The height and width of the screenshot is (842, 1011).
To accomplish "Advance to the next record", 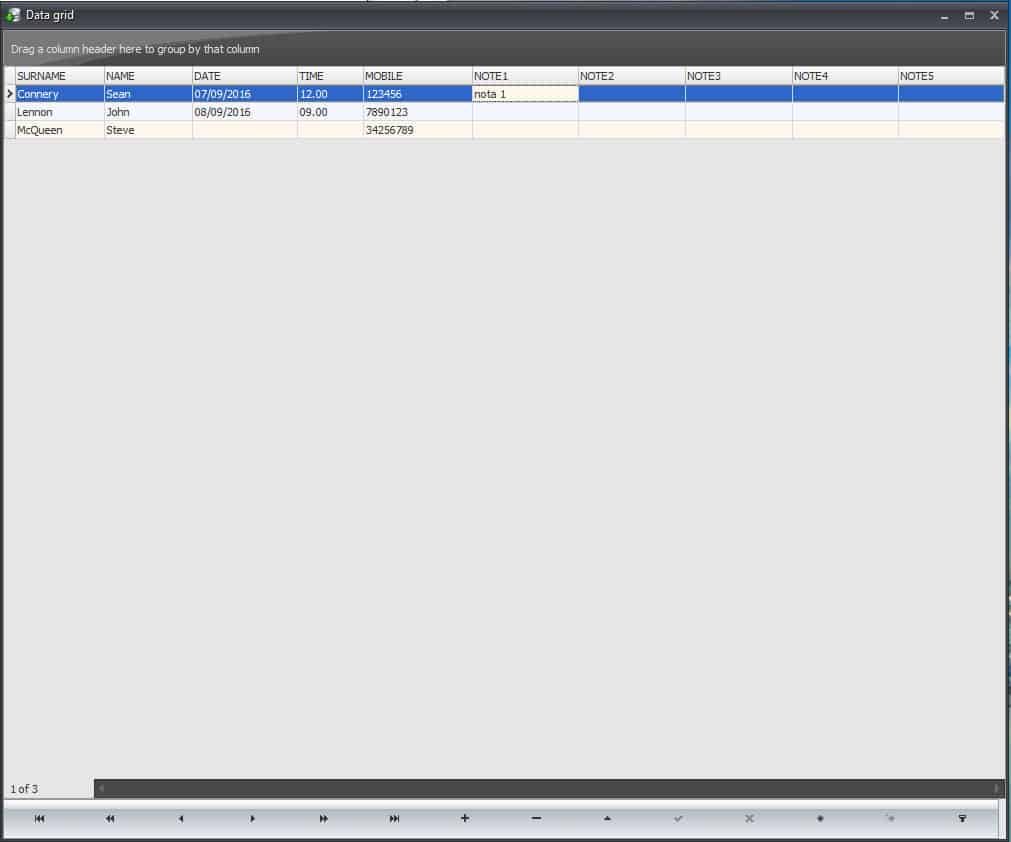I will (252, 819).
